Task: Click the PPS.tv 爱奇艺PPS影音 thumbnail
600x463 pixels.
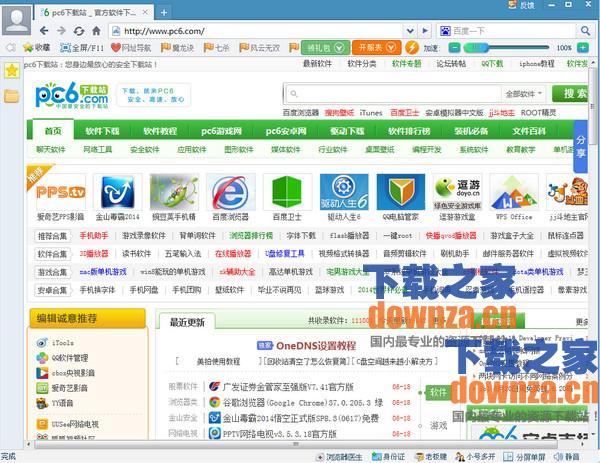Action: click(60, 192)
